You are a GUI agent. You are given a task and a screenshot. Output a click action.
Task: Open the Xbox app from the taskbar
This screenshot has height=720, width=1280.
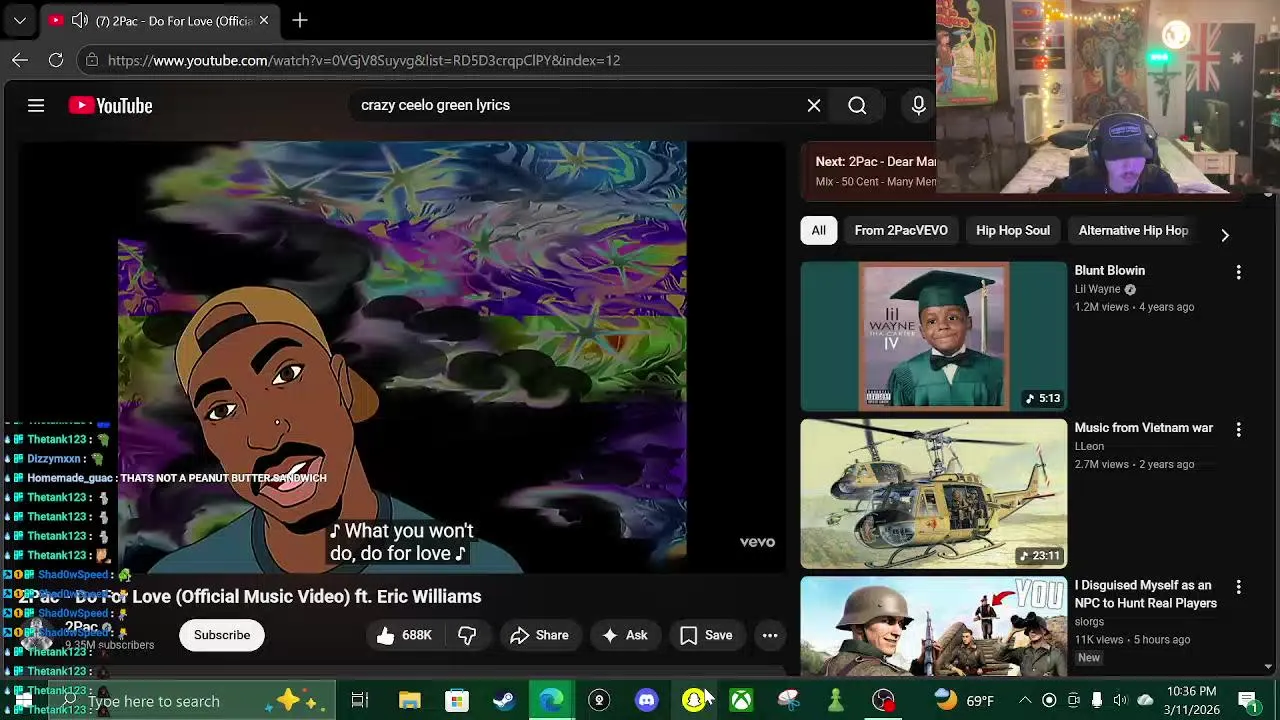click(x=741, y=700)
